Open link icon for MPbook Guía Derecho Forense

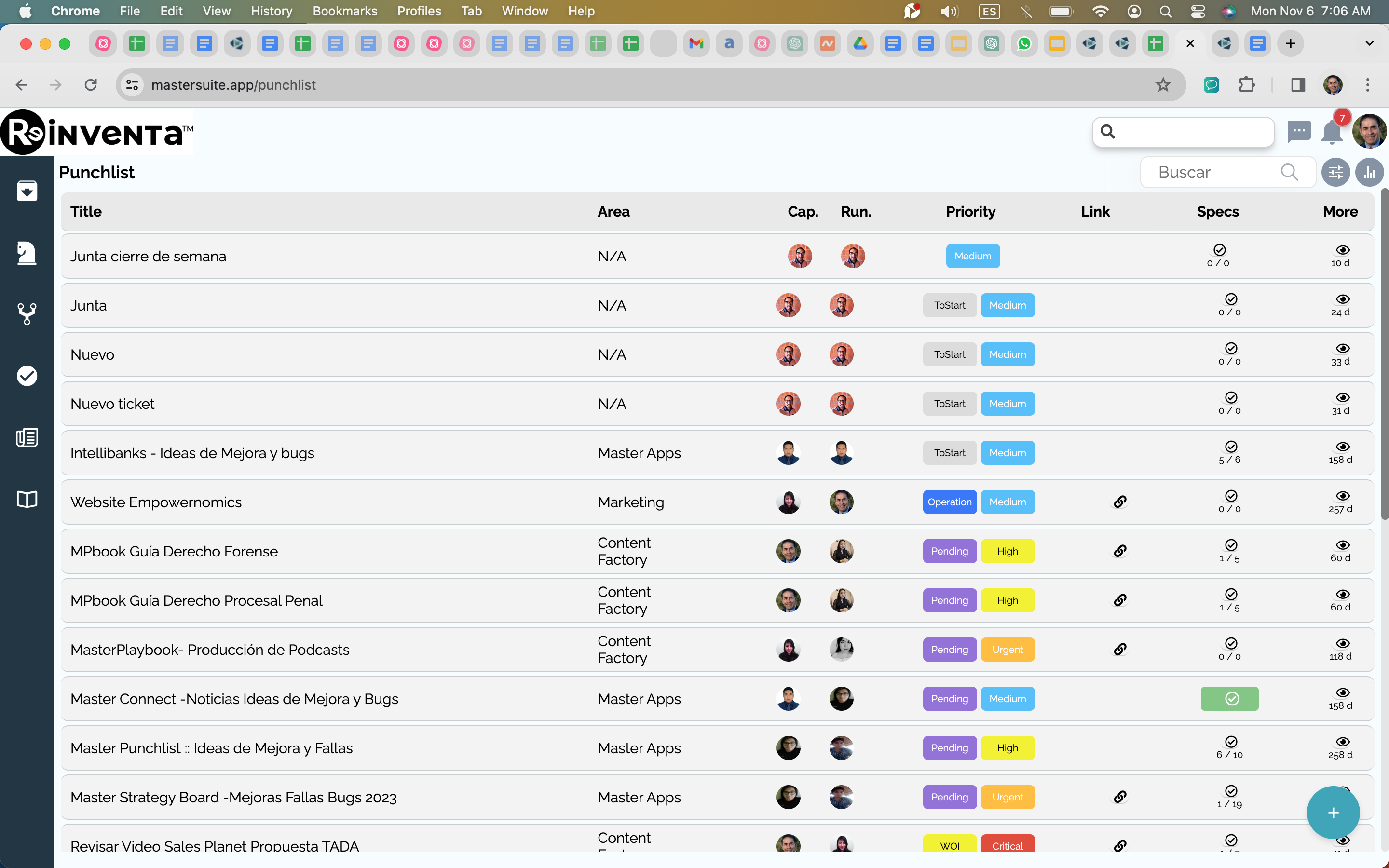(x=1120, y=551)
